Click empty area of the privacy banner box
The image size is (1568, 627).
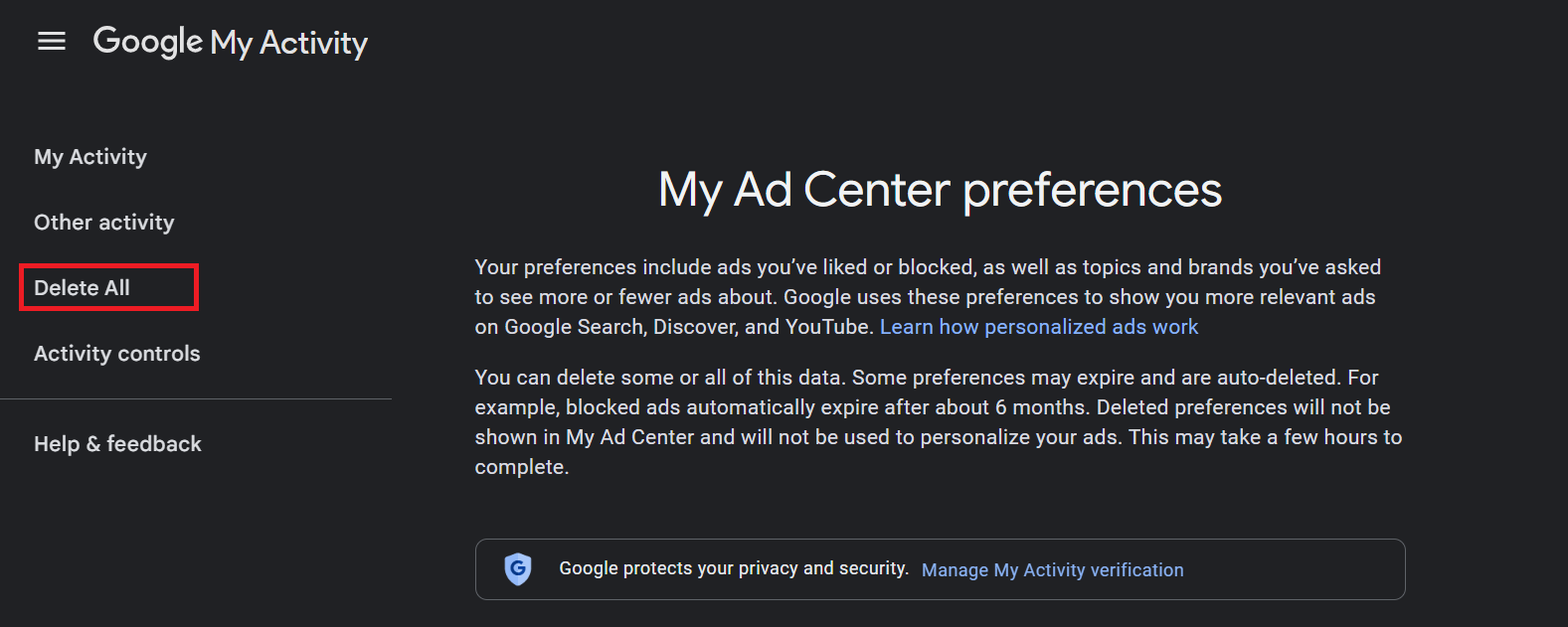pos(1293,569)
